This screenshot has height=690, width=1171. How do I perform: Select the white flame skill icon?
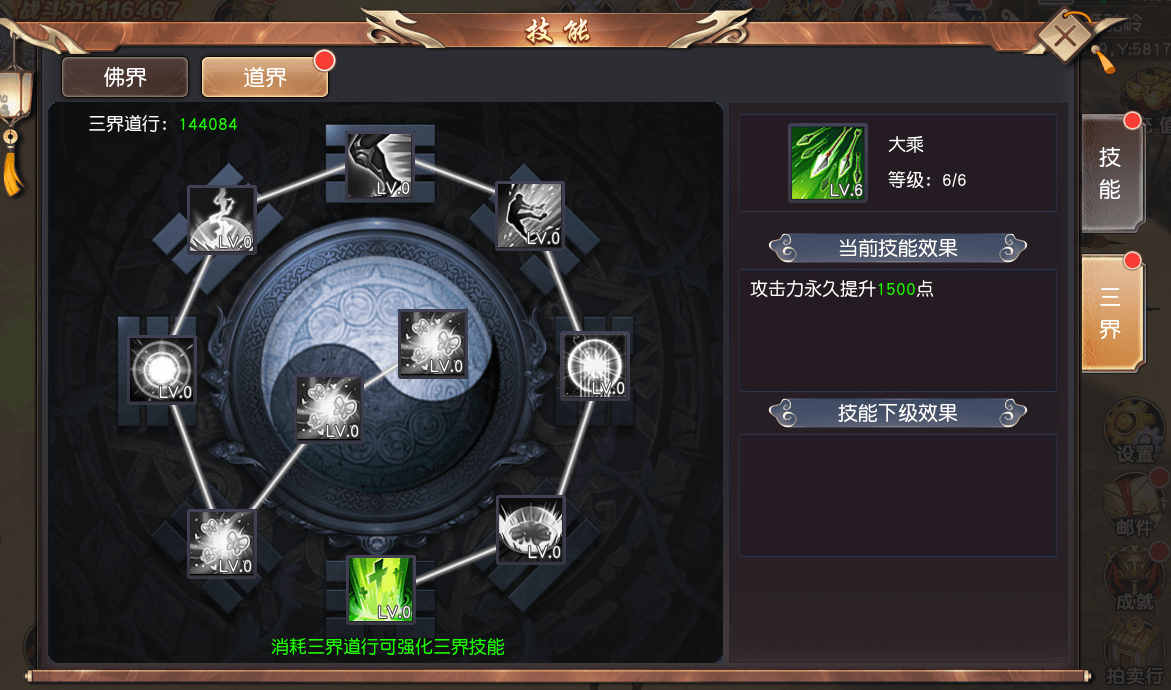point(222,220)
